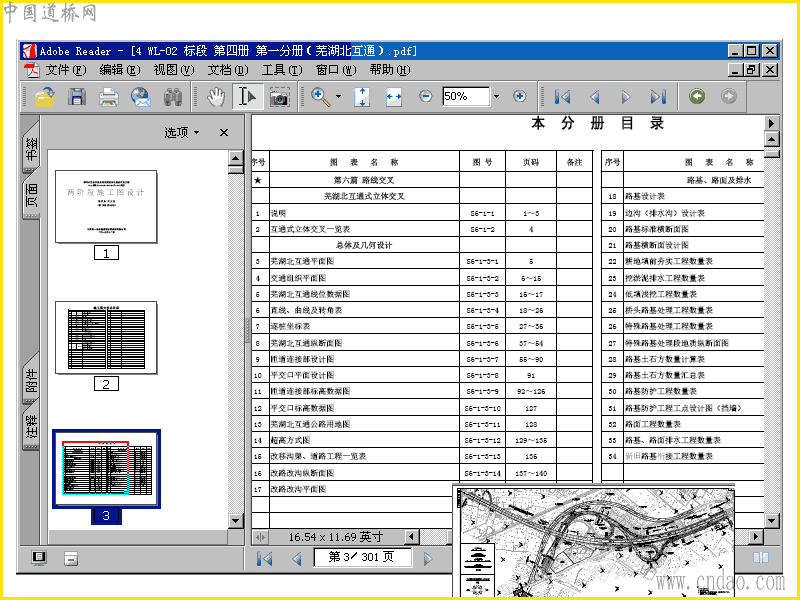Click the zoom in plus button

(519, 96)
